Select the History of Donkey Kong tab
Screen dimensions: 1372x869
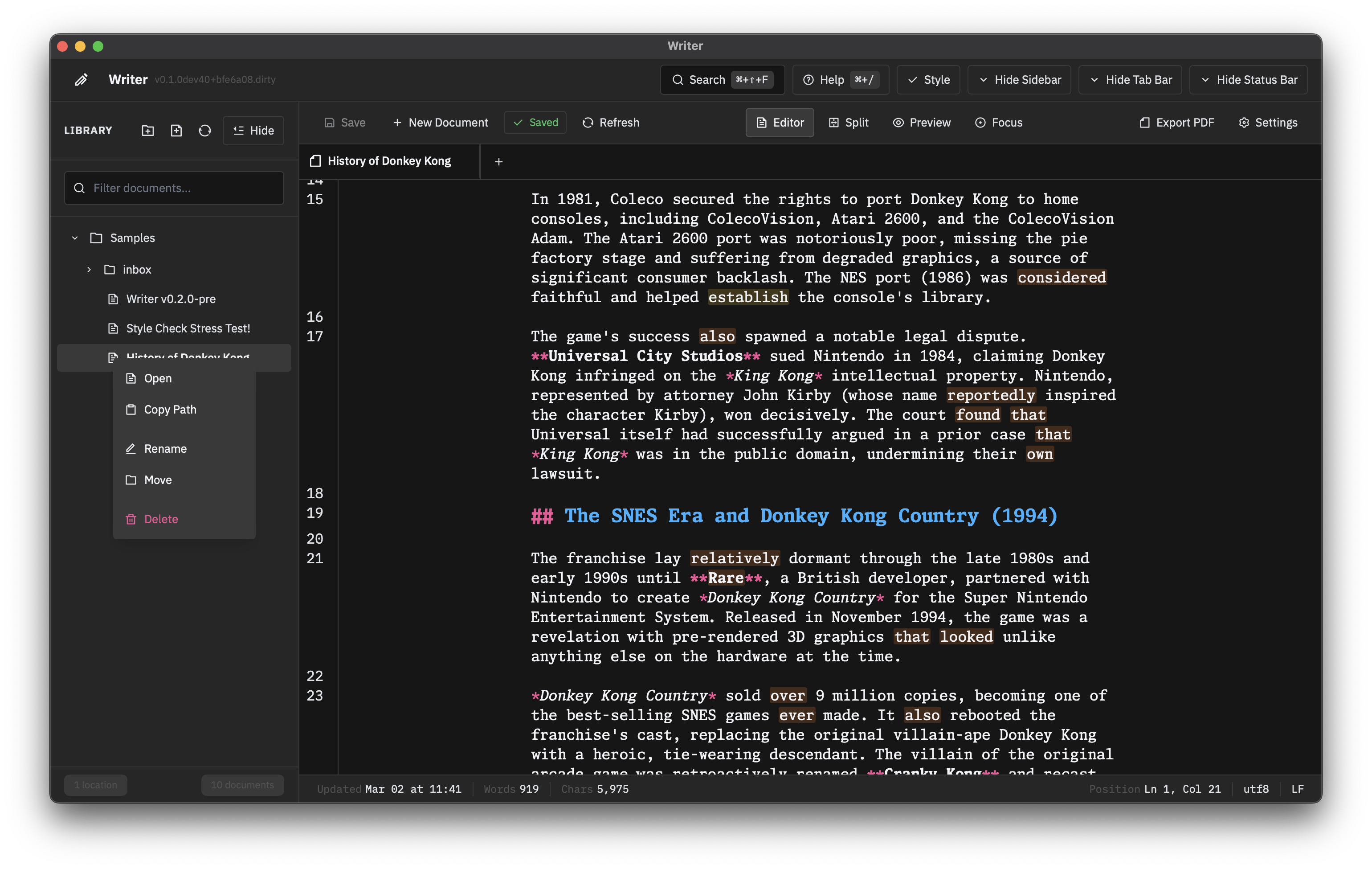coord(388,161)
